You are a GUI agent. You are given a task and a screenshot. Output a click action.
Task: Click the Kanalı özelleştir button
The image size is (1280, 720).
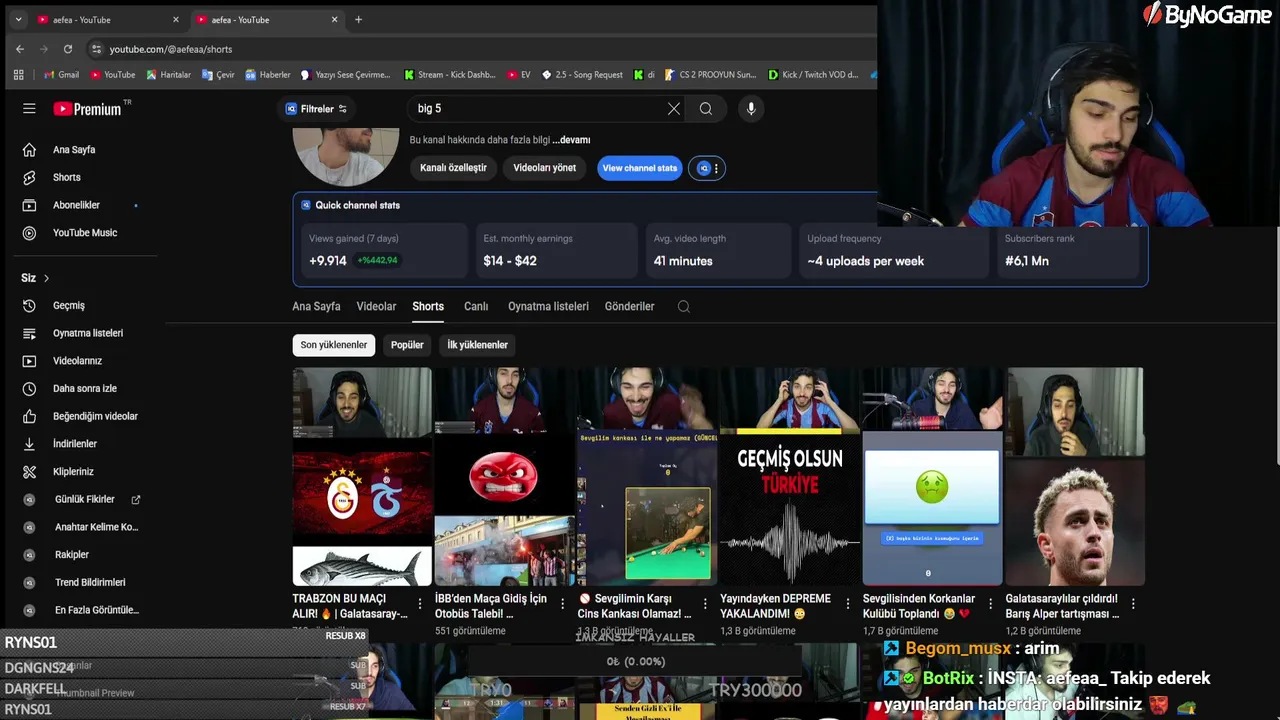pos(453,168)
